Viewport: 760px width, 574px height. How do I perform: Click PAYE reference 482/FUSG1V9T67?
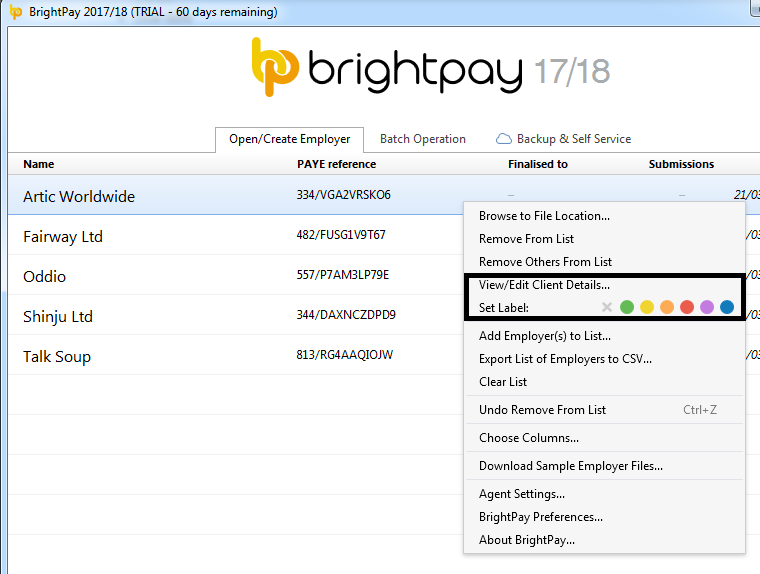pyautogui.click(x=341, y=235)
